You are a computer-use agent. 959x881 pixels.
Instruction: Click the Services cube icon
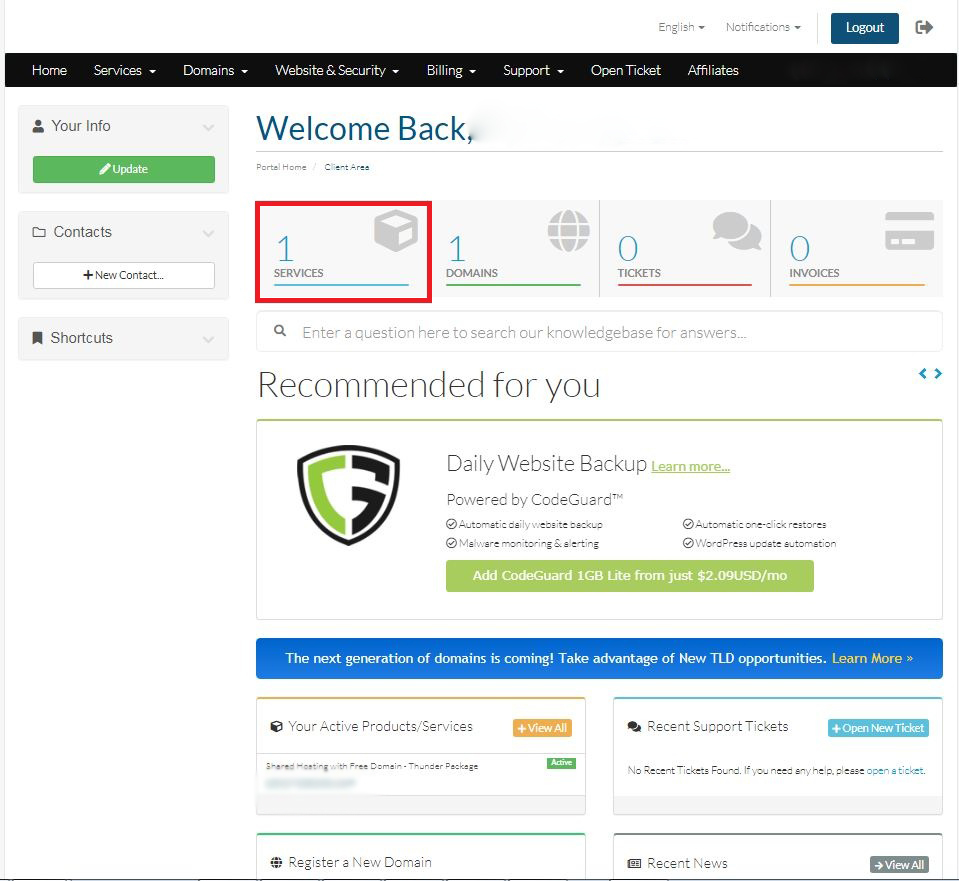[x=395, y=231]
